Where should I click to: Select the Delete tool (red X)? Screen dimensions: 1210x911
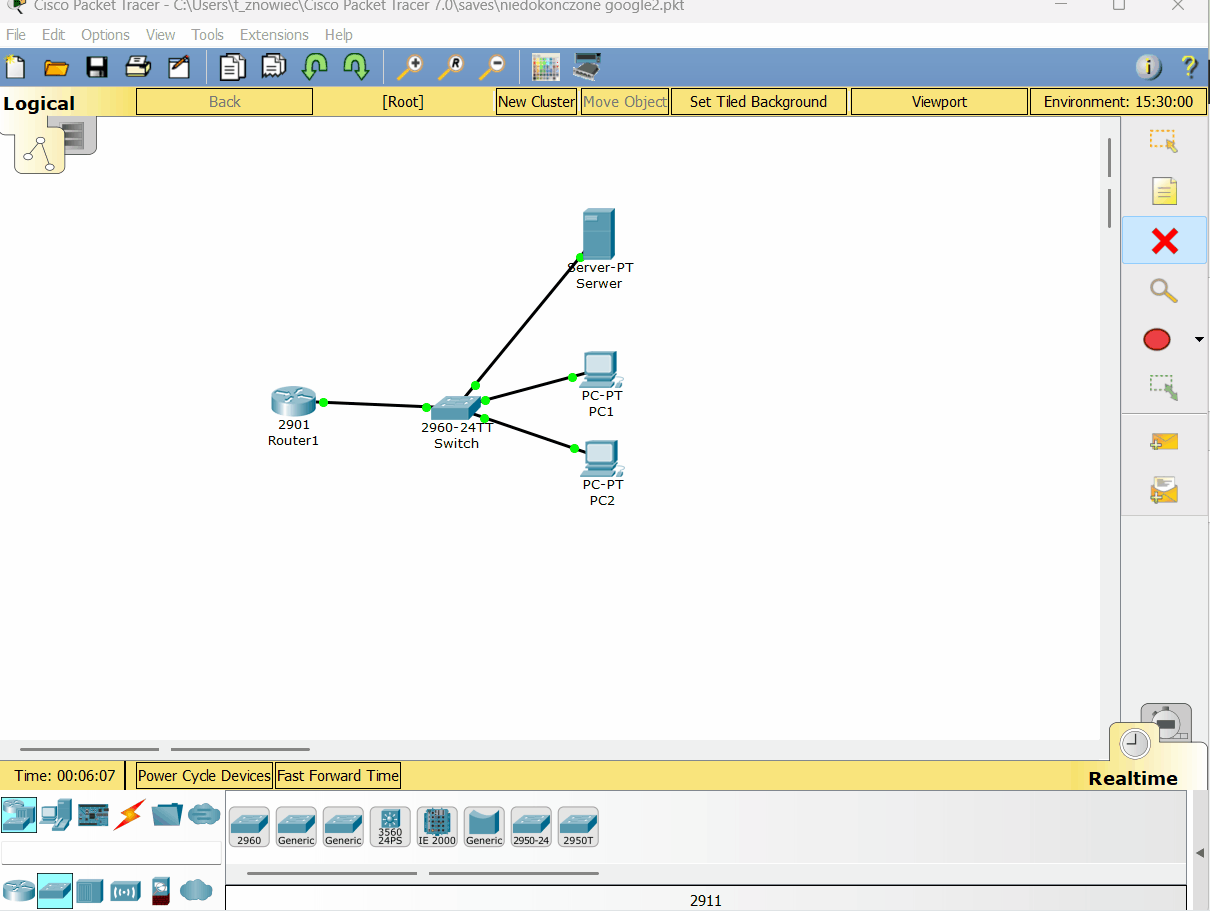[x=1164, y=241]
